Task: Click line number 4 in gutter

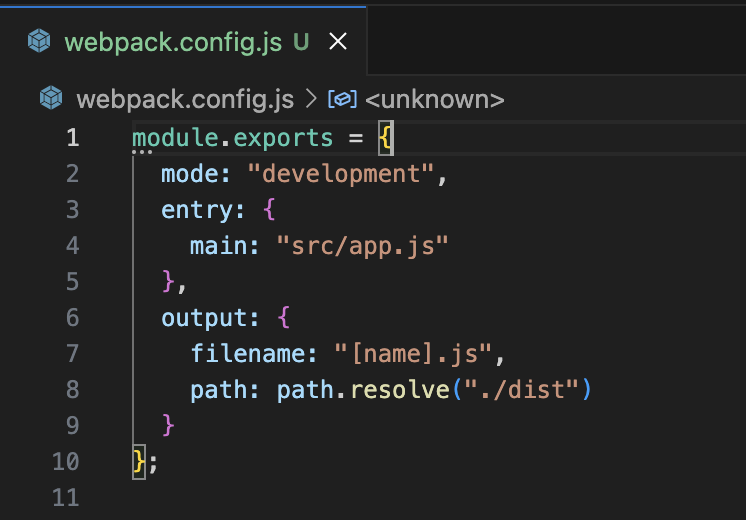Action: coord(72,245)
